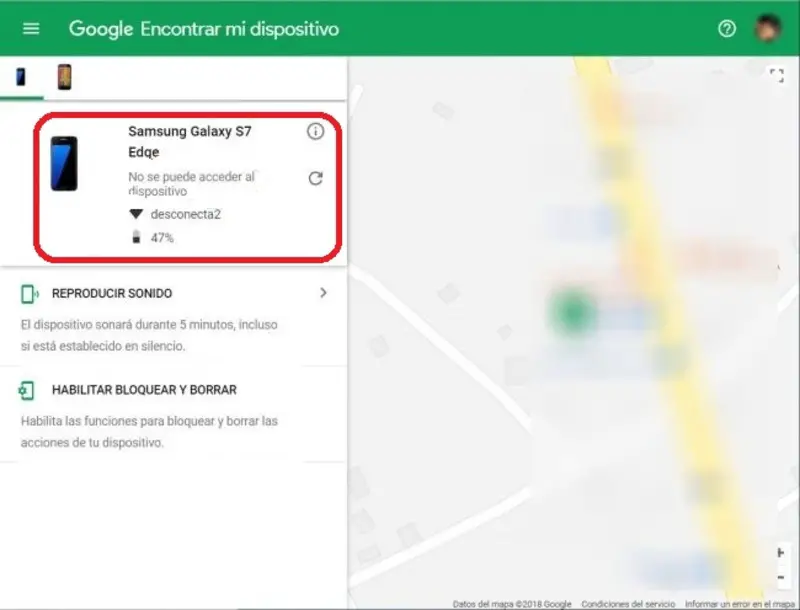Click 'El dispositivo sonará durante 5 minutos' description
The height and width of the screenshot is (610, 800).
(149, 335)
